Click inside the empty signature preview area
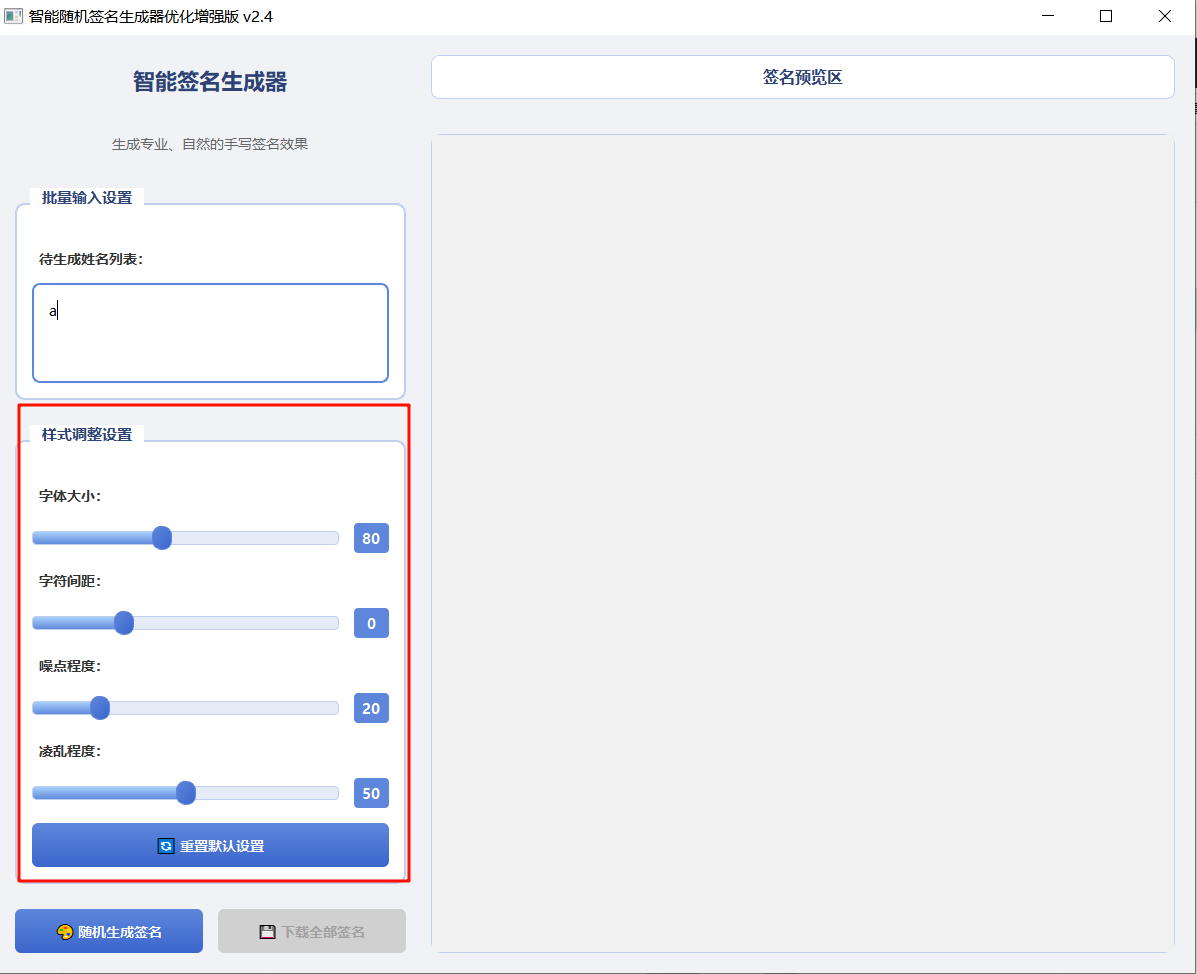Image resolution: width=1197 pixels, height=974 pixels. point(802,540)
